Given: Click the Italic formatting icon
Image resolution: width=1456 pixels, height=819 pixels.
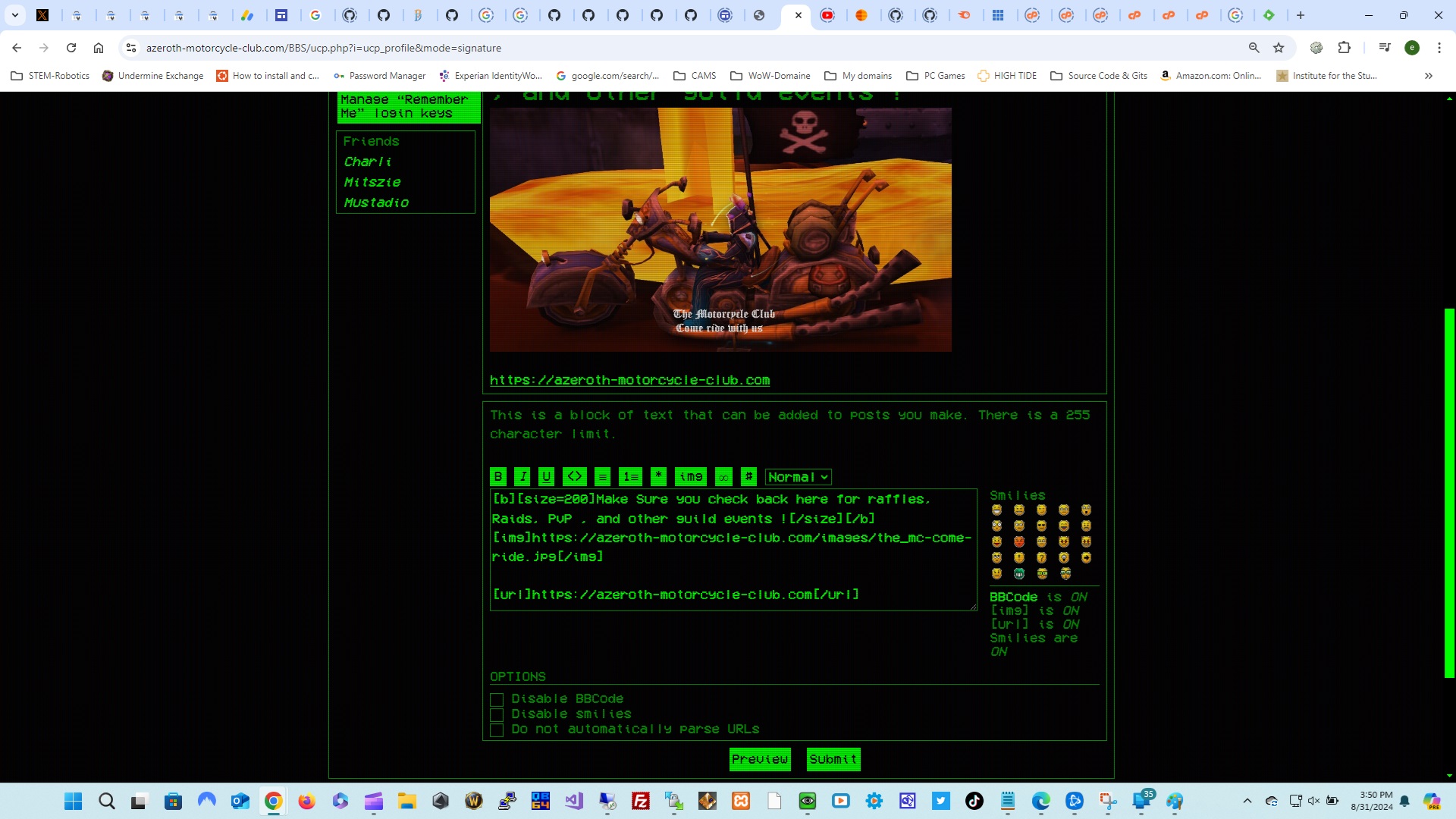Looking at the screenshot, I should click(x=523, y=476).
